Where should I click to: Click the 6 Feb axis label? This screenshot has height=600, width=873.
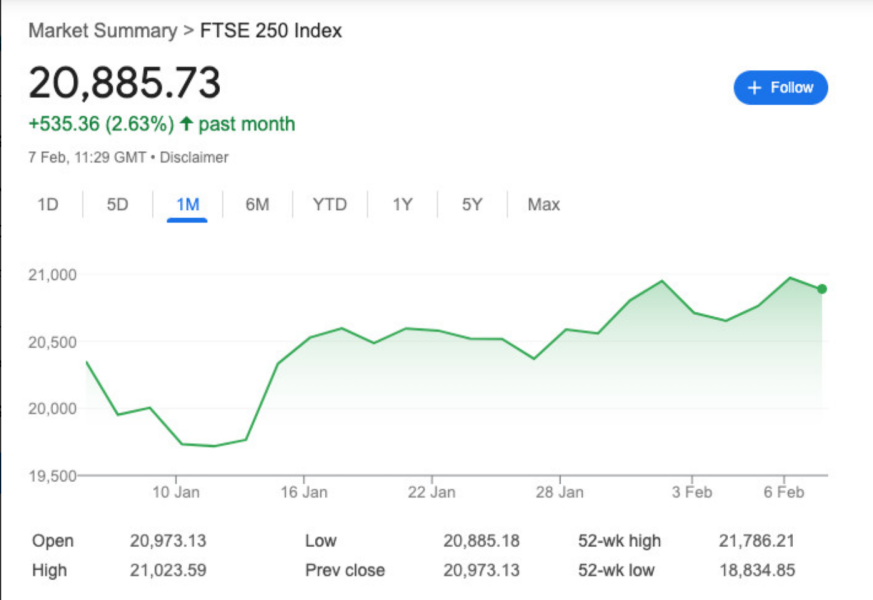tap(784, 492)
